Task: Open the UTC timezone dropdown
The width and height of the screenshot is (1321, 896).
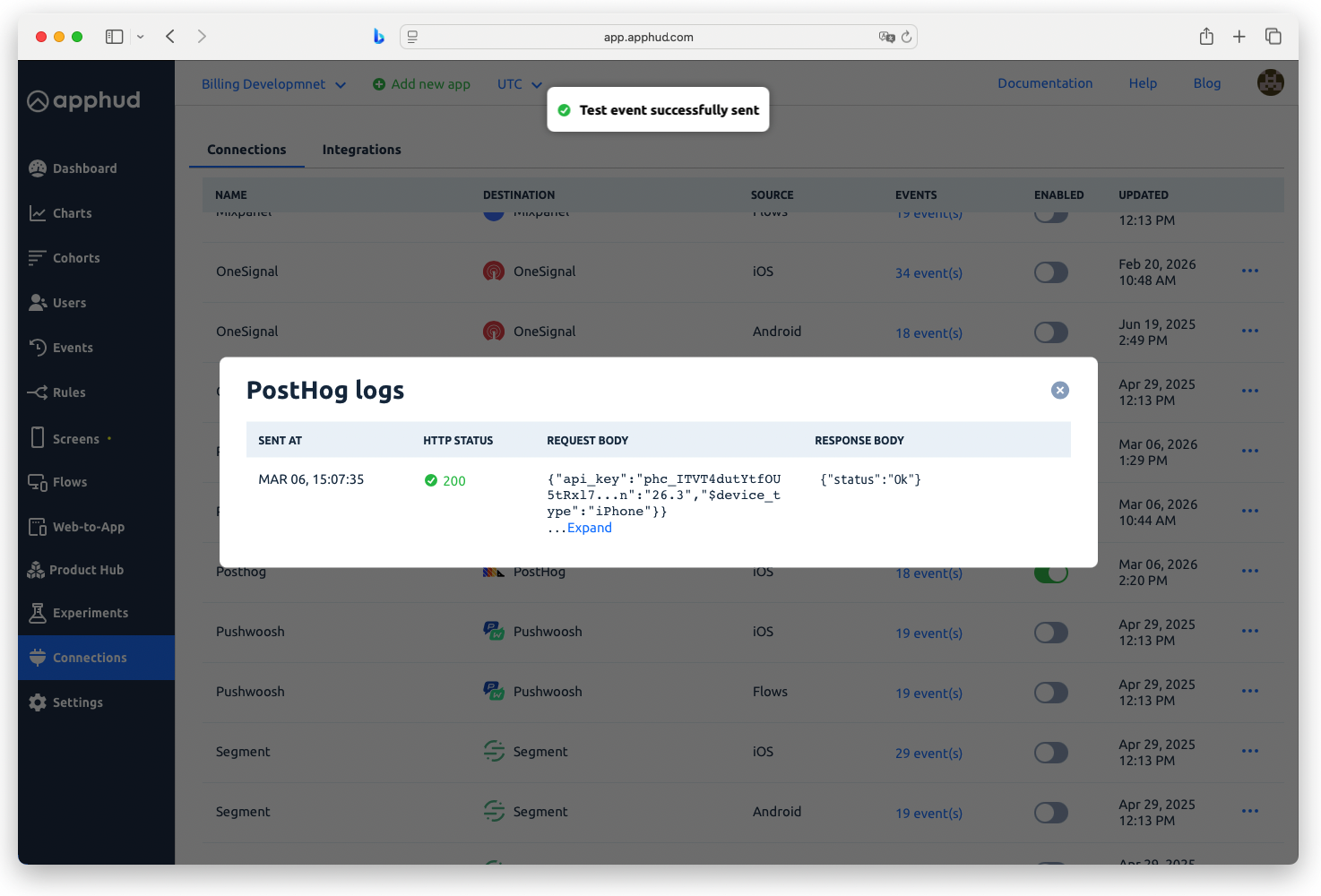Action: [520, 84]
